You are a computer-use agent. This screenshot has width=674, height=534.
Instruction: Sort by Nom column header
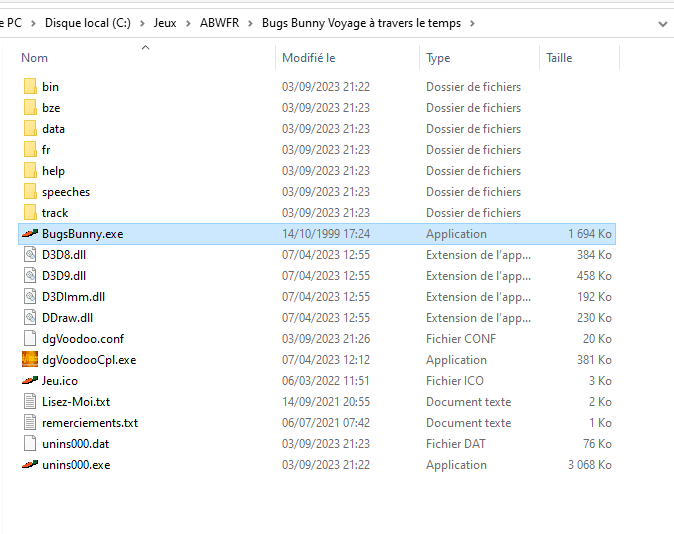pyautogui.click(x=34, y=58)
